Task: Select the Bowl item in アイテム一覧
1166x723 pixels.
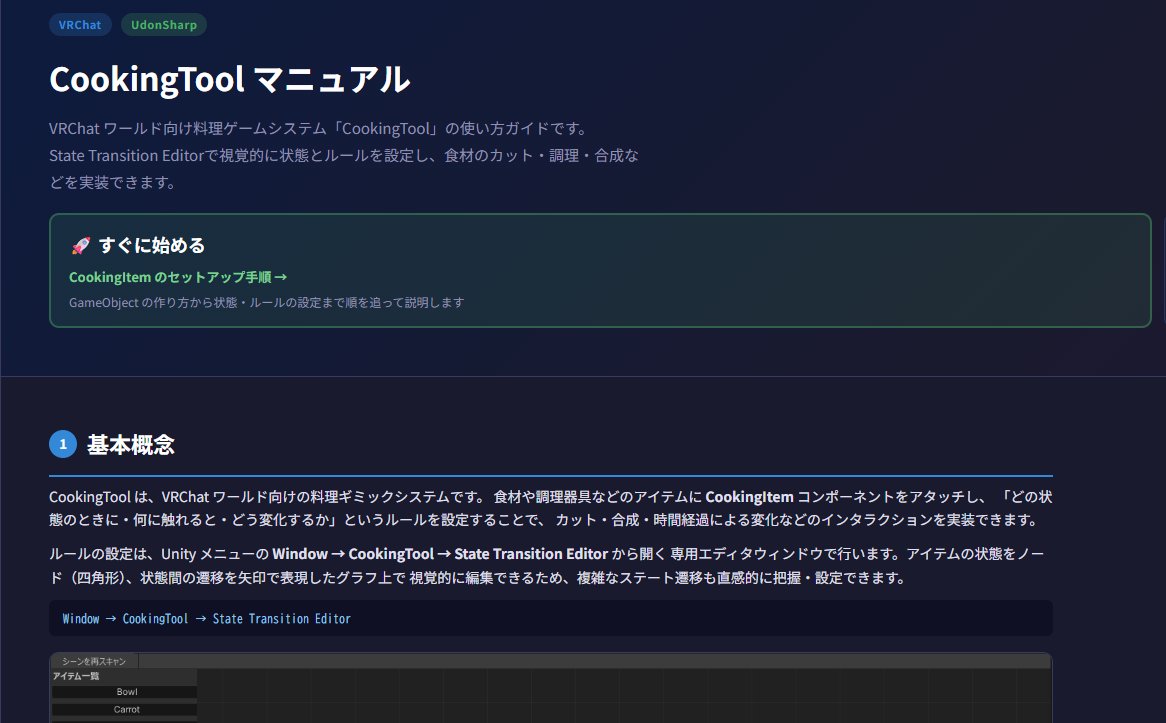Action: (x=126, y=691)
